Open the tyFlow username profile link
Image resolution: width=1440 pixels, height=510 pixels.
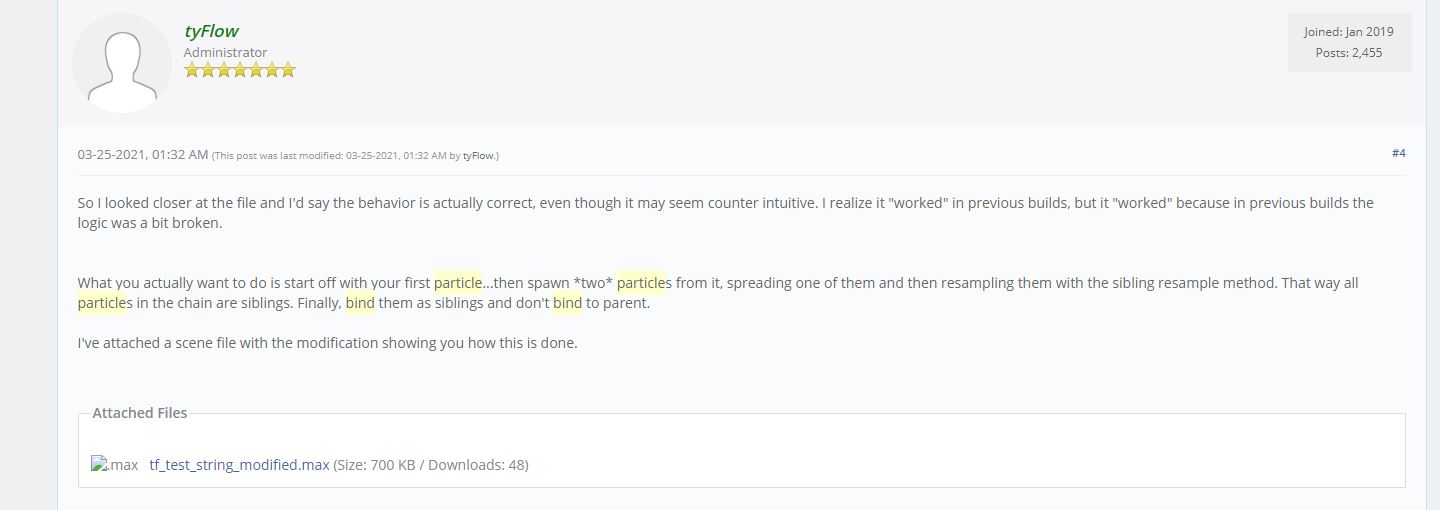211,31
